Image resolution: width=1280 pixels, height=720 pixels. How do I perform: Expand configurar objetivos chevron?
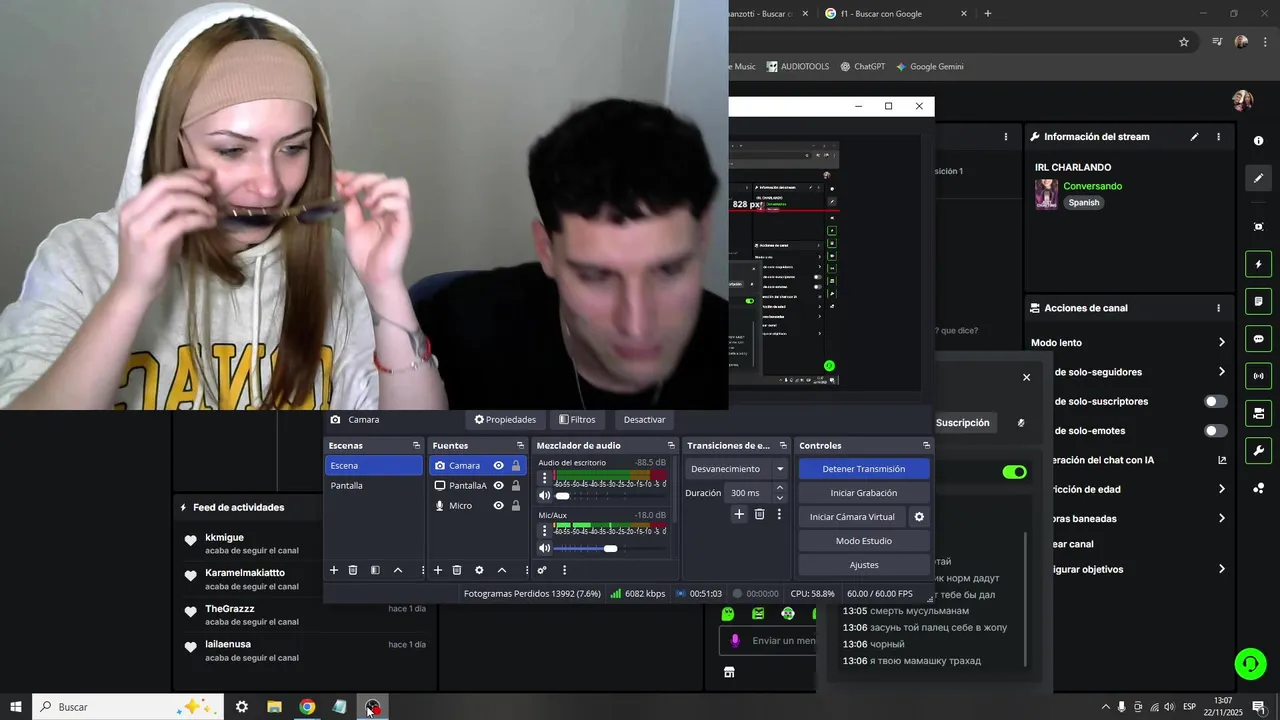[1221, 569]
